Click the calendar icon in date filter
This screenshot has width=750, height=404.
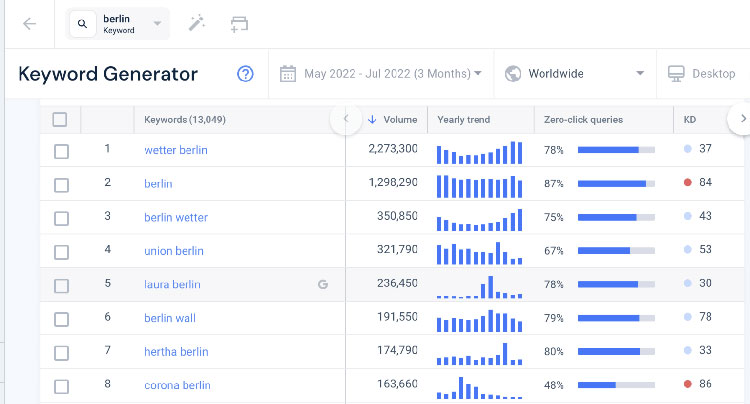point(287,74)
